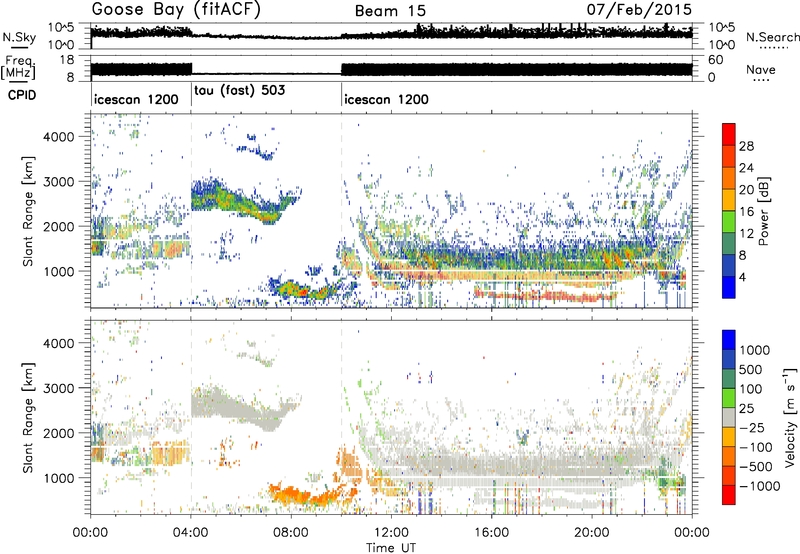Click velocity colorbar tick '1000'
Screen dimensions: 800x554
755,350
